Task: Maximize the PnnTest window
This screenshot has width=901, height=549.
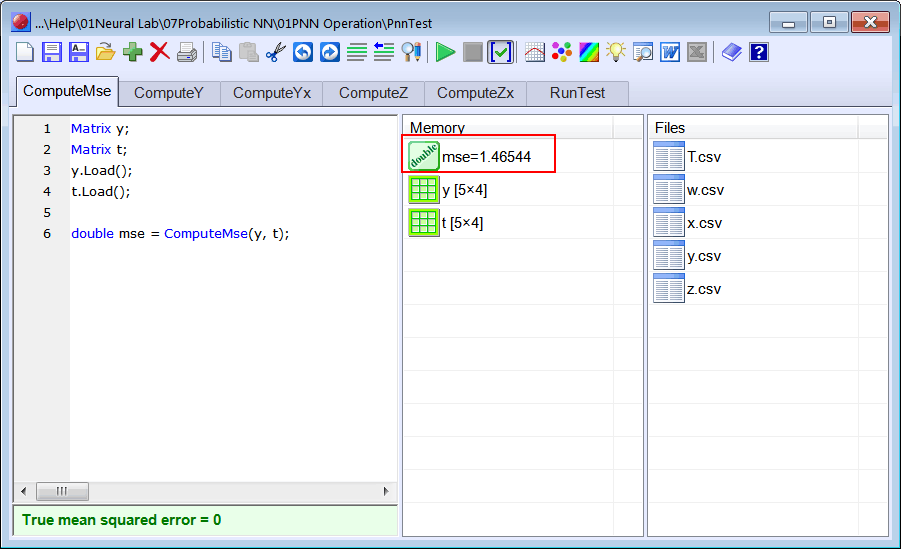Action: click(x=829, y=22)
